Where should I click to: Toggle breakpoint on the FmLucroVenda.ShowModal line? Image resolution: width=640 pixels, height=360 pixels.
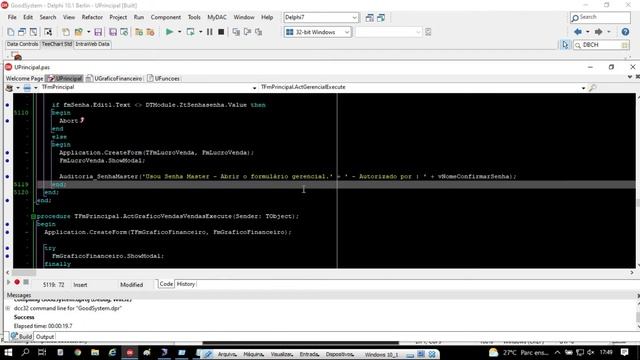coord(7,160)
